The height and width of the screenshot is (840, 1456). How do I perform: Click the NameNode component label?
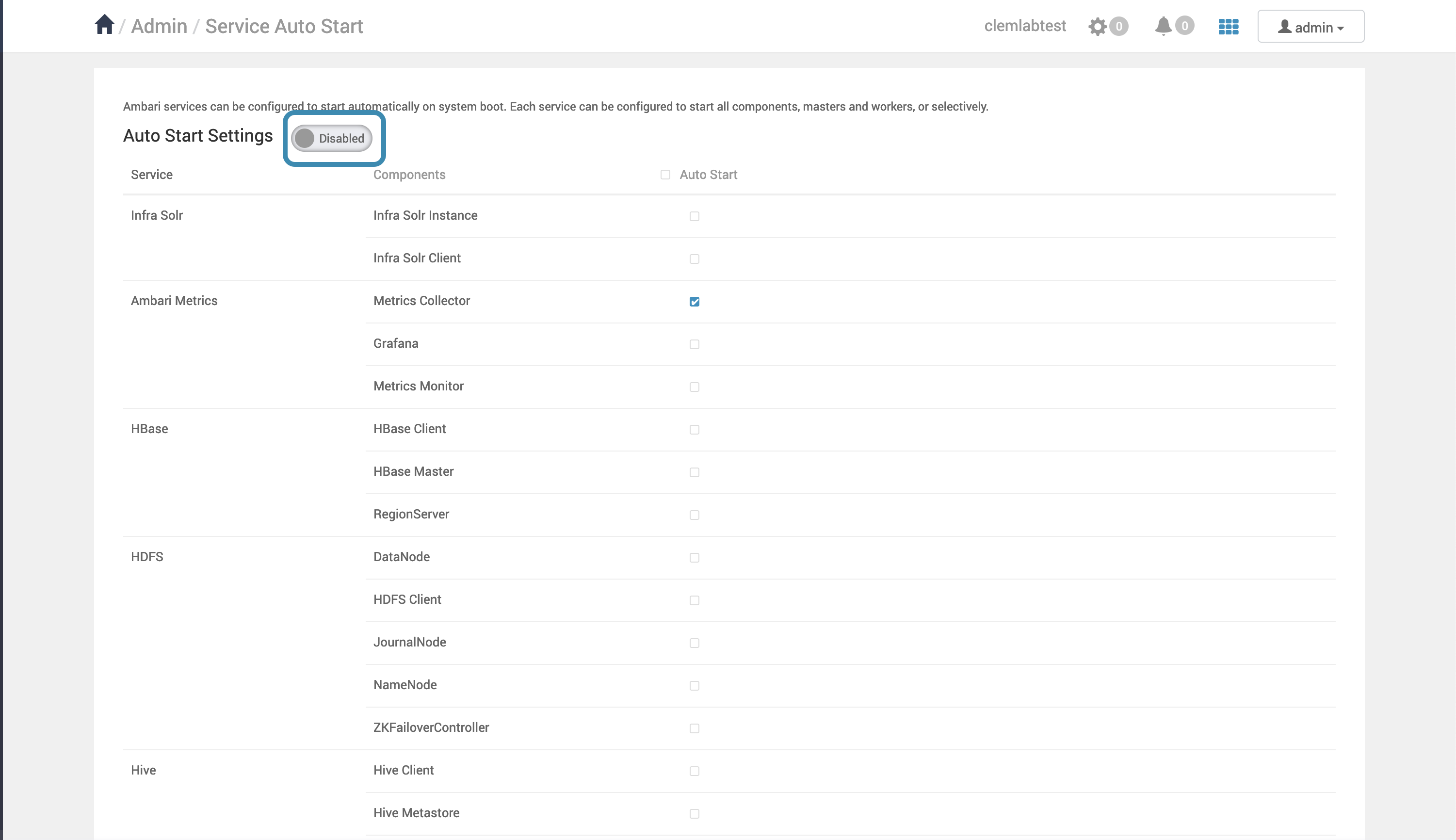(x=405, y=685)
